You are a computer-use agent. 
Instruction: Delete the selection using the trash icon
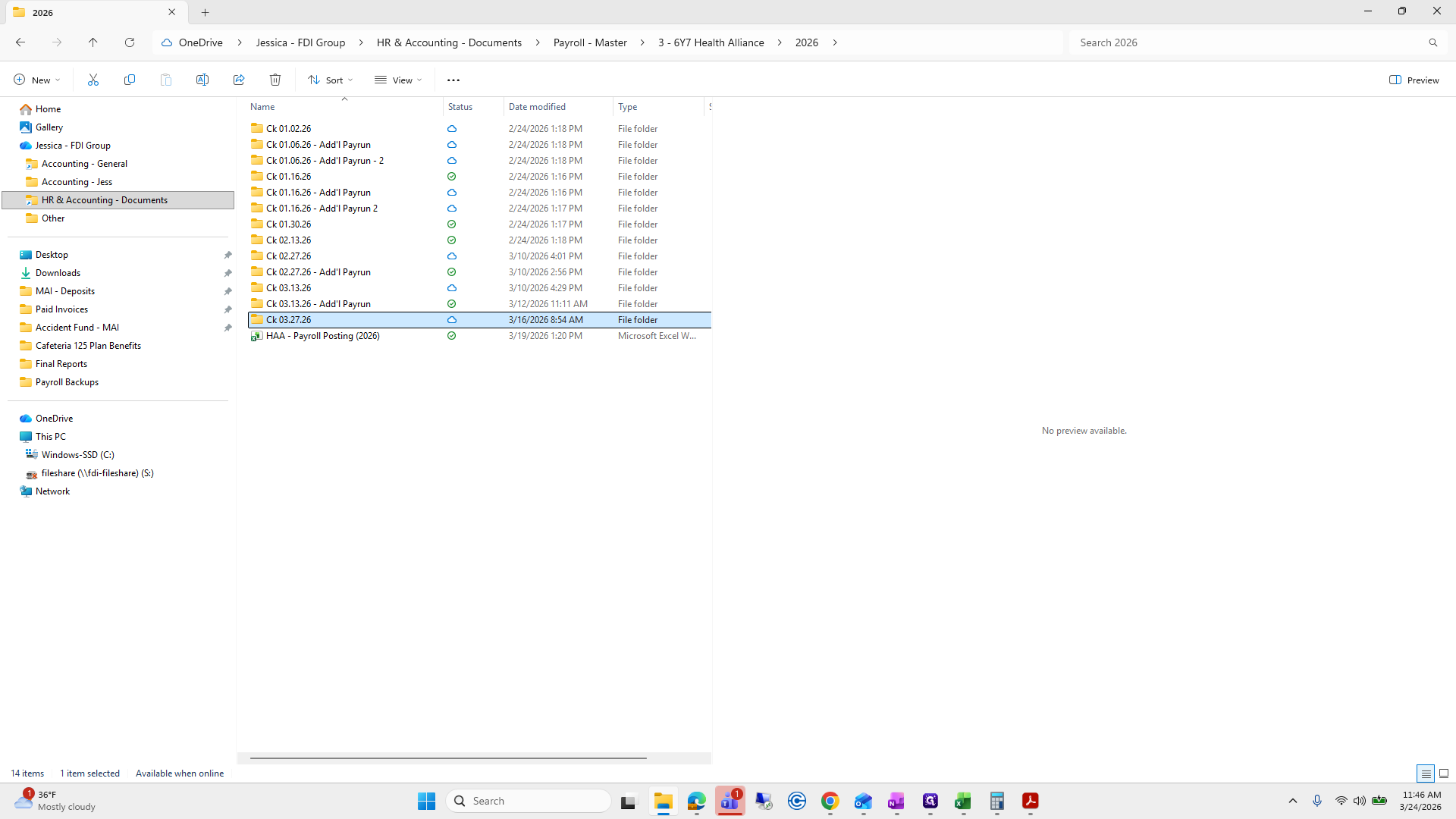click(x=275, y=80)
